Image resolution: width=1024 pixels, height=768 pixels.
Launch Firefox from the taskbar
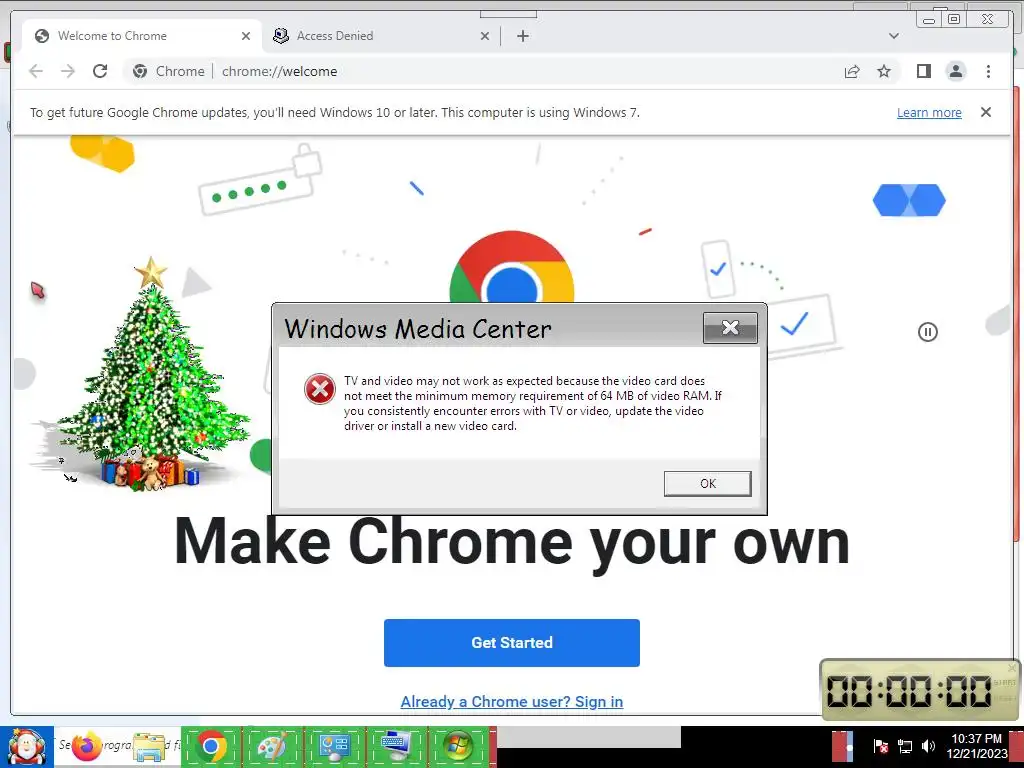point(87,746)
